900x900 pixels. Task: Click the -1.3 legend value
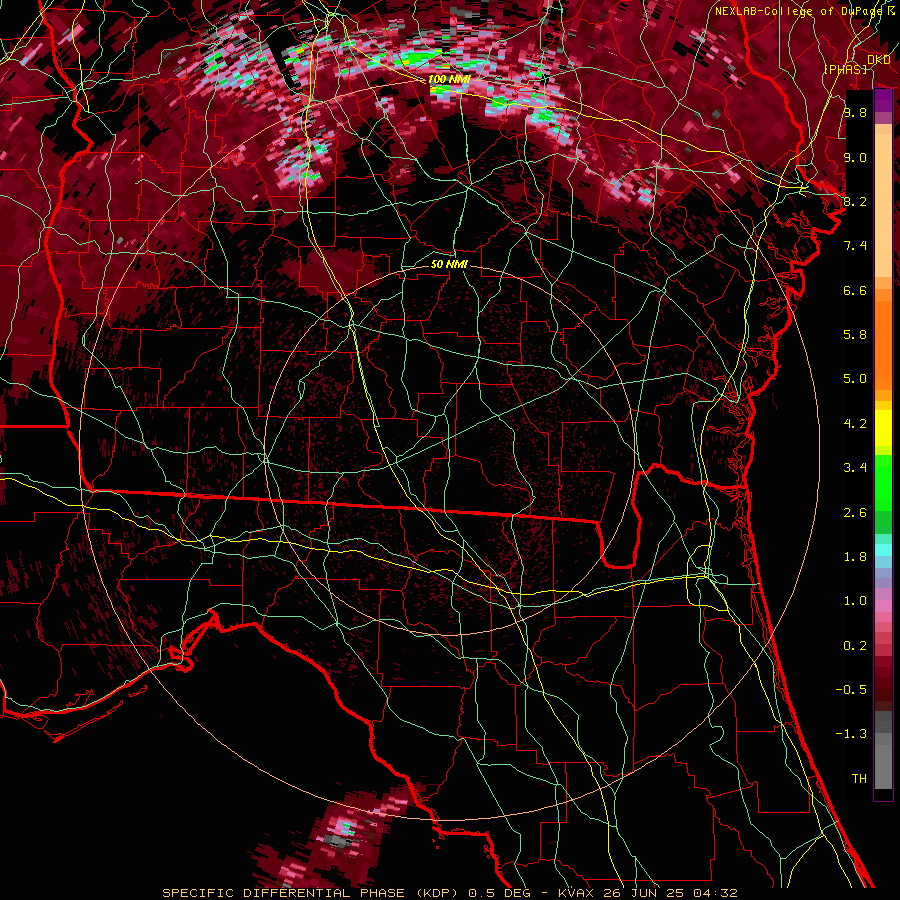(x=851, y=734)
